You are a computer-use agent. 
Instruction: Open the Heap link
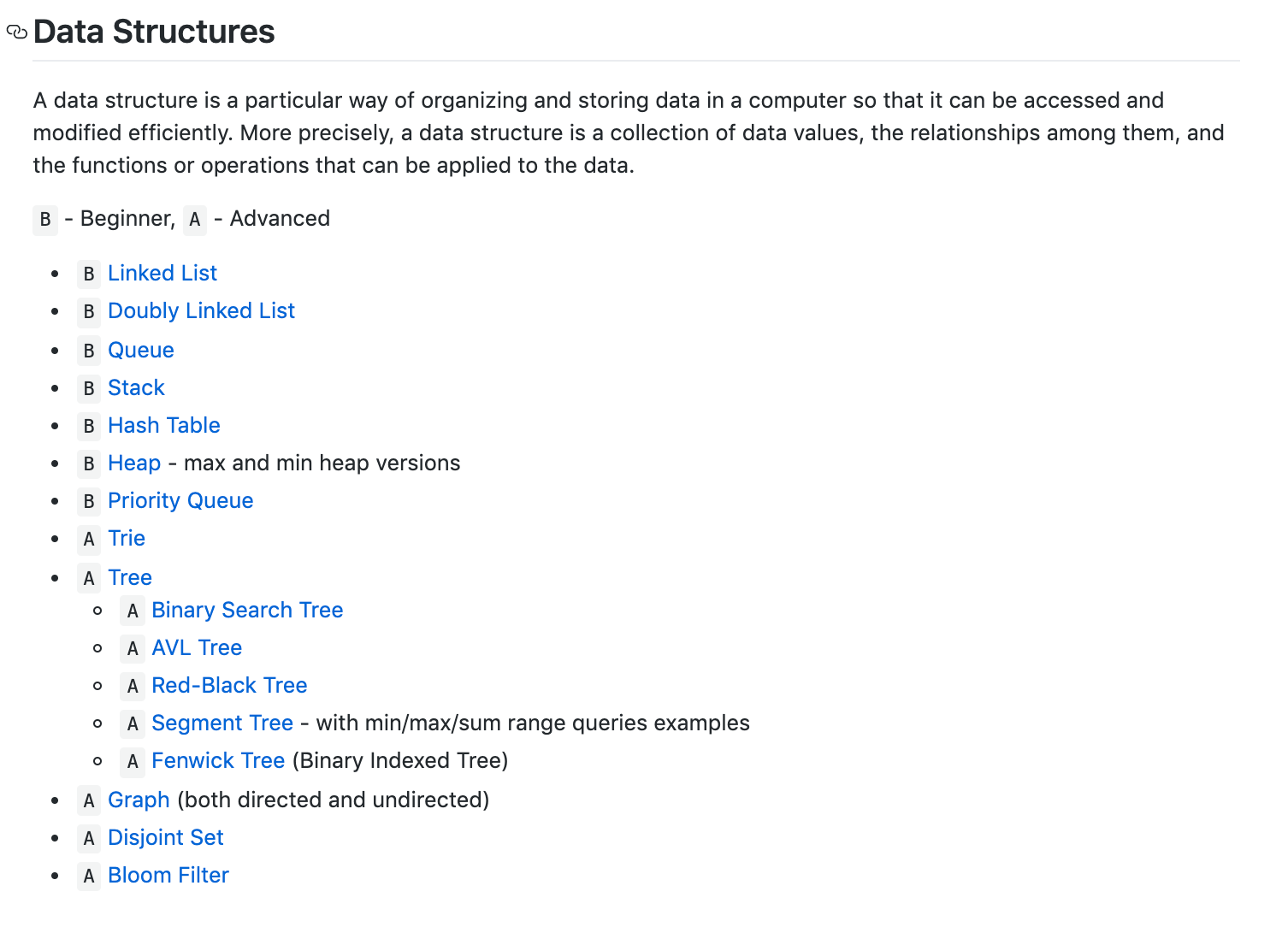134,463
